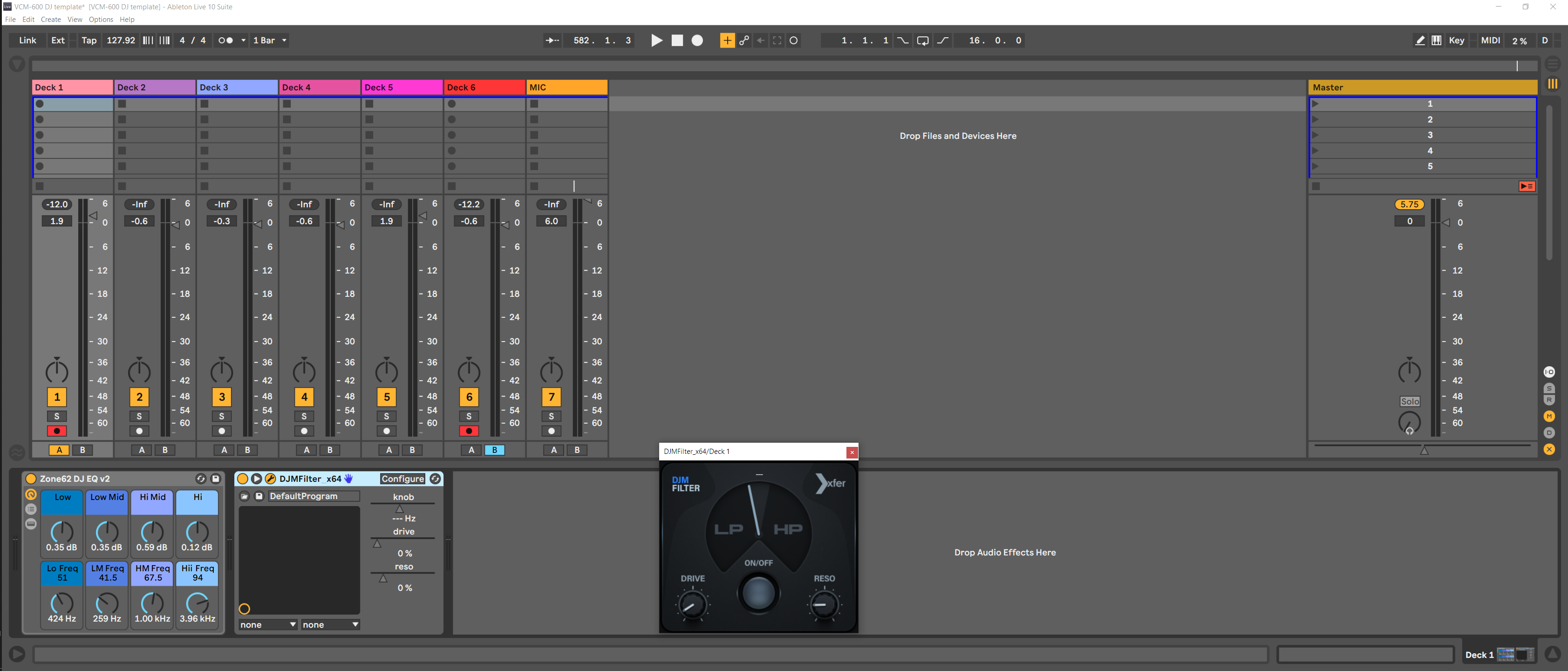
Task: Arm the Arrangement Record button
Action: (697, 40)
